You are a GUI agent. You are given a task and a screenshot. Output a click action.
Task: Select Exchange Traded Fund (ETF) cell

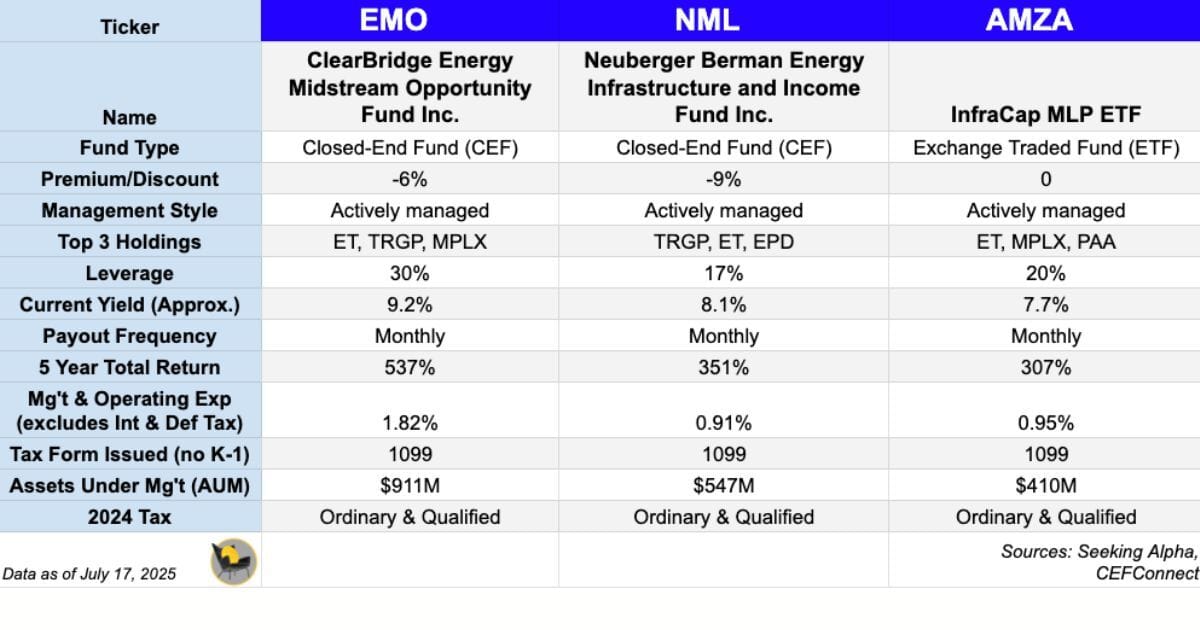(x=1045, y=148)
